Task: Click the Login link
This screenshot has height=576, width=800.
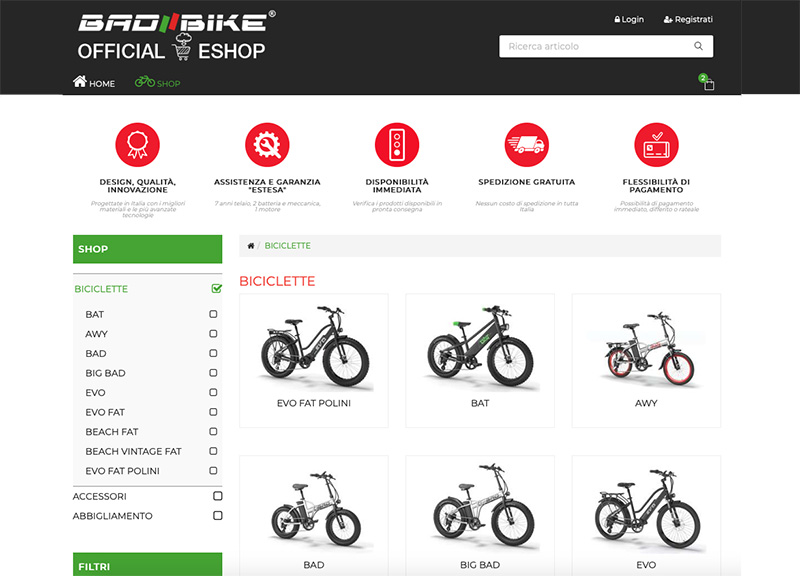Action: tap(629, 19)
